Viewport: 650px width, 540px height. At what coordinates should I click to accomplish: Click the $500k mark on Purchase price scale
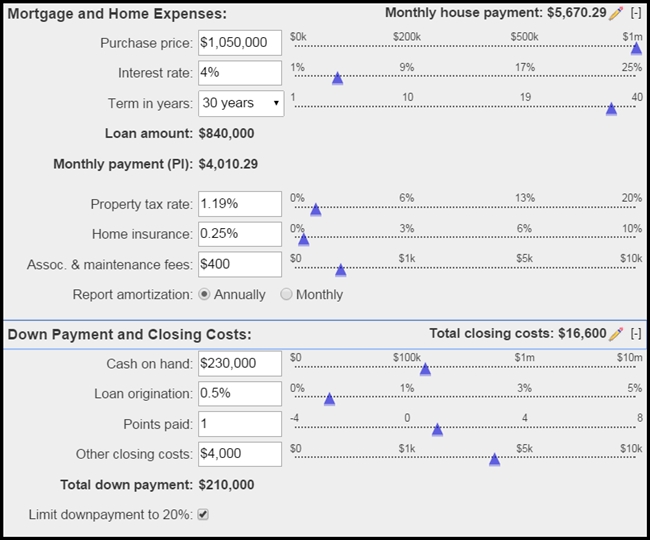524,37
